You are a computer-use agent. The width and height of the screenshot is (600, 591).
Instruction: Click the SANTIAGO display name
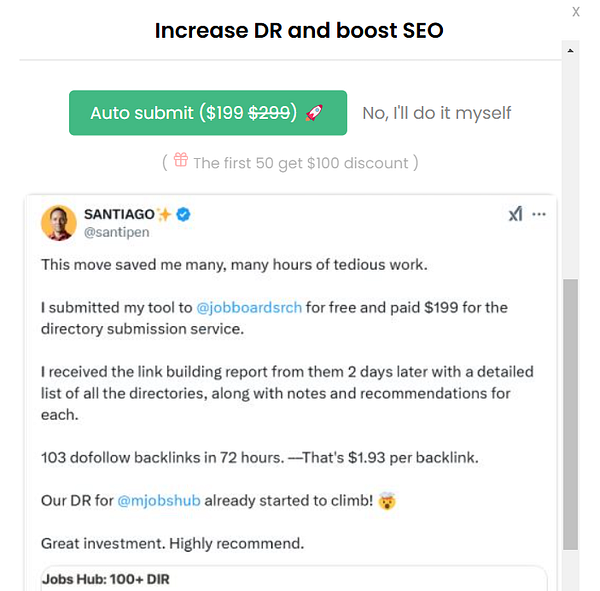coord(119,214)
